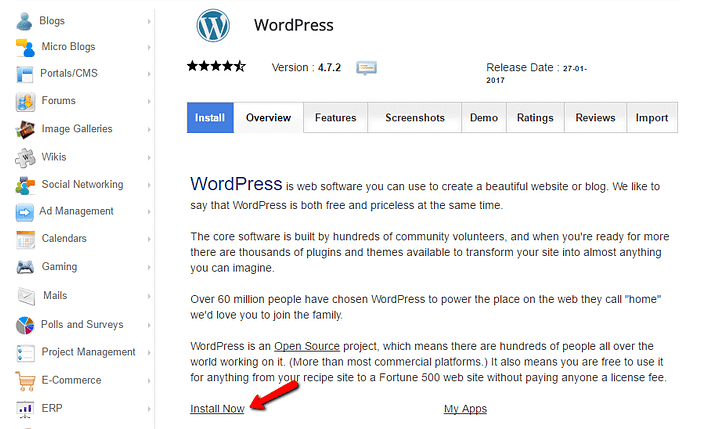Select the Gaming controller icon

coord(25,267)
